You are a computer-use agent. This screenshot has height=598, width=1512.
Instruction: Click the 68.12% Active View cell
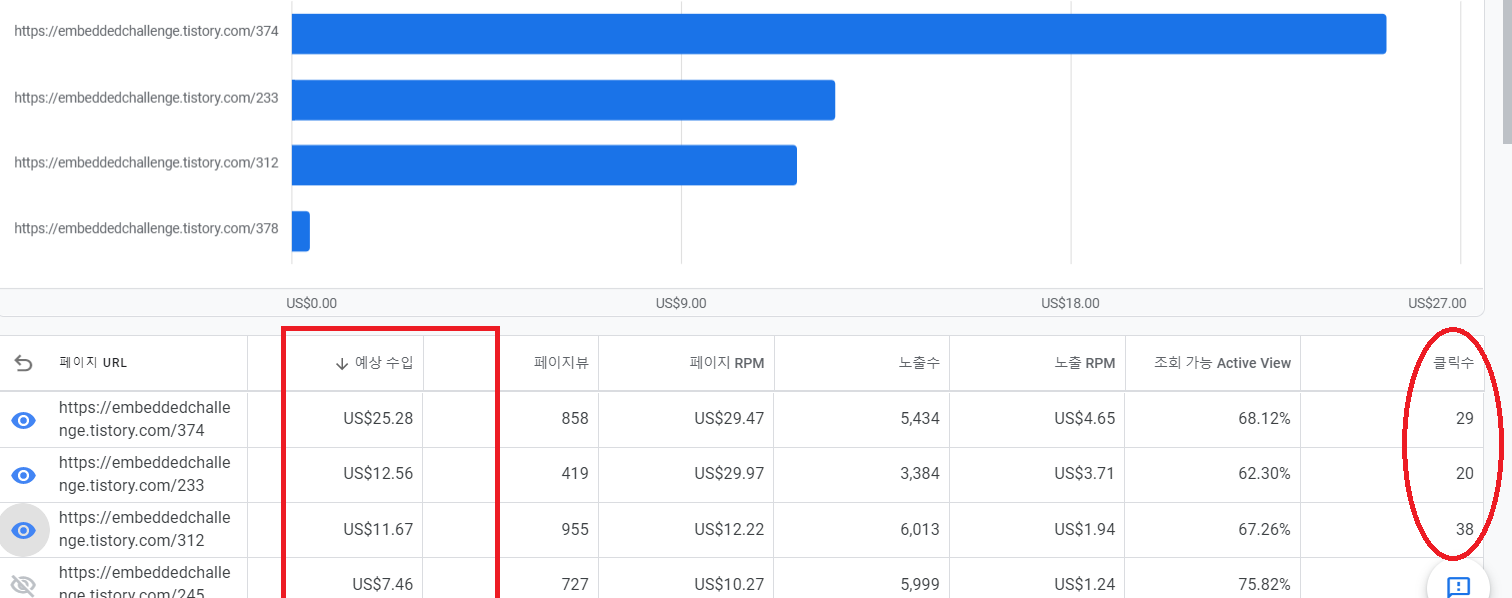1264,419
